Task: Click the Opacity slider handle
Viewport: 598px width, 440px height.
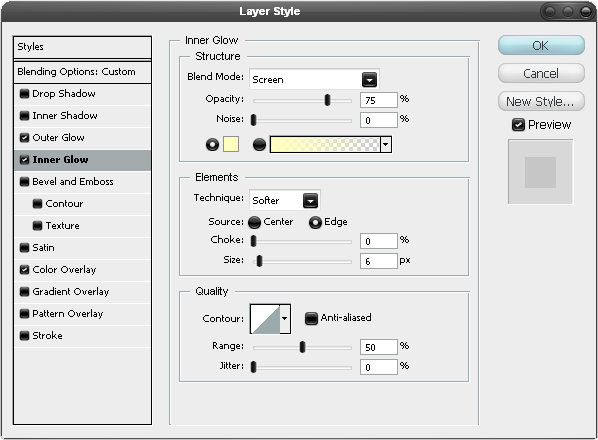Action: click(x=327, y=100)
